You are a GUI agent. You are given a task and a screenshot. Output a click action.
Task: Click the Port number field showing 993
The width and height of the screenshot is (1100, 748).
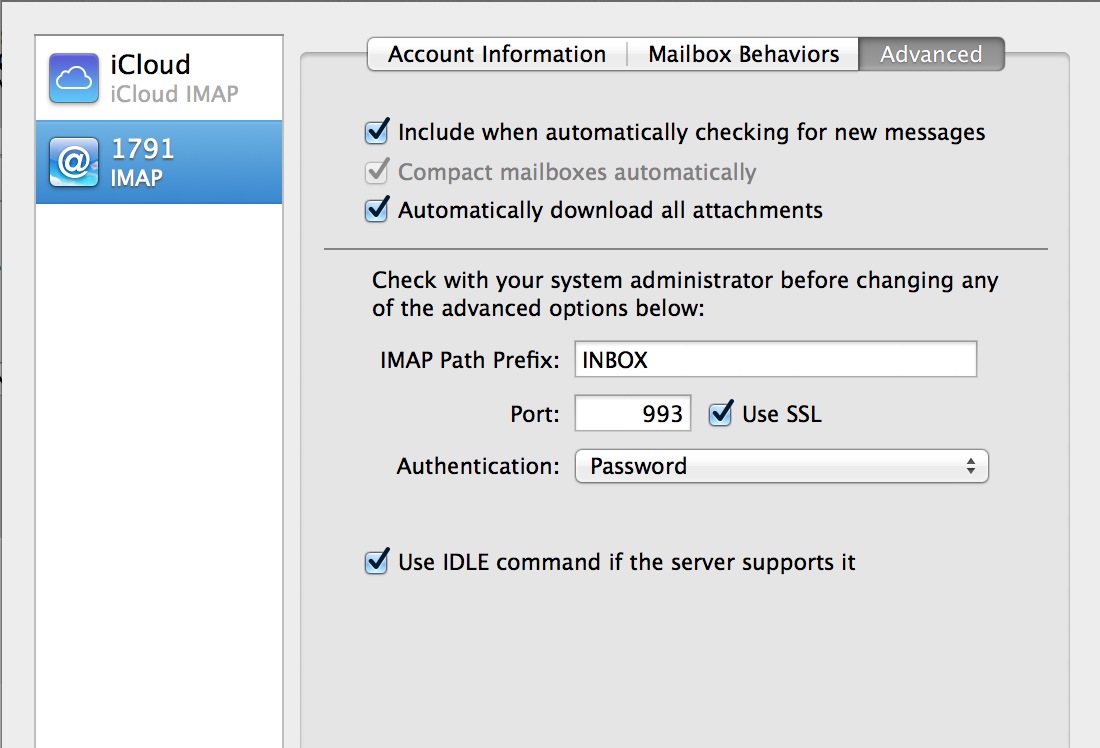tap(632, 414)
